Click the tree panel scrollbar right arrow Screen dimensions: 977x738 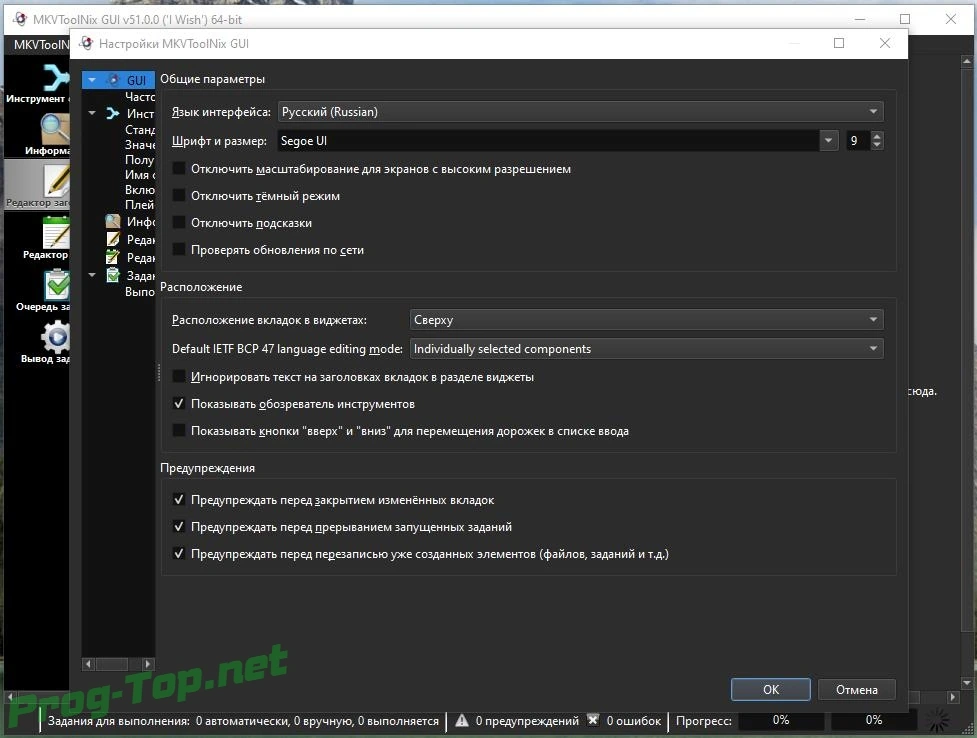(148, 664)
